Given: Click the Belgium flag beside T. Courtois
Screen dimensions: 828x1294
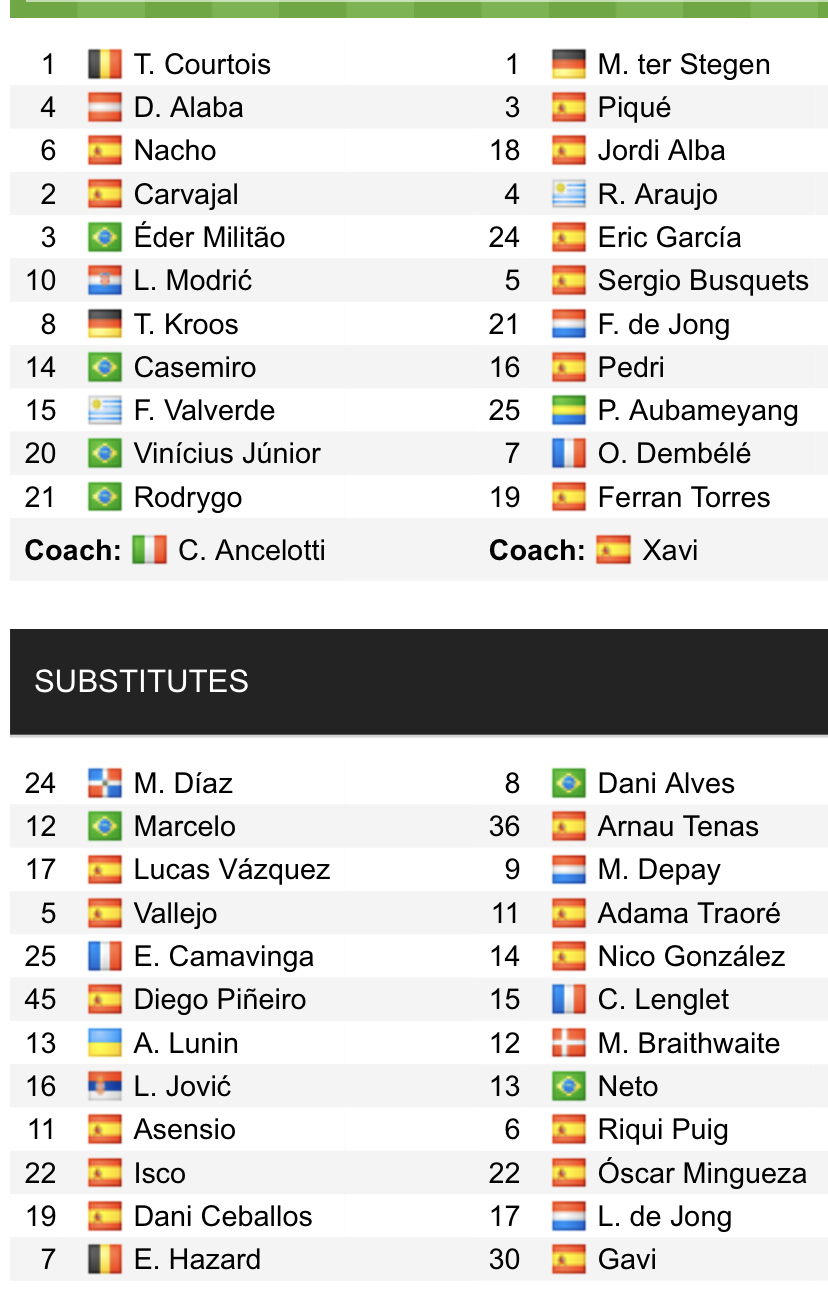Looking at the screenshot, I should pyautogui.click(x=104, y=64).
